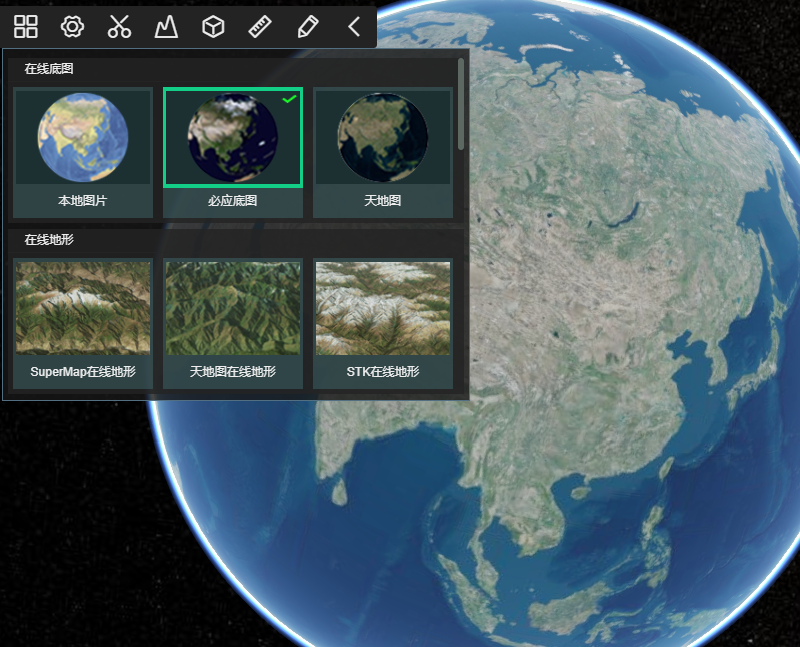Click the green checkmark on 必应底图
Viewport: 800px width, 647px height.
[x=289, y=98]
